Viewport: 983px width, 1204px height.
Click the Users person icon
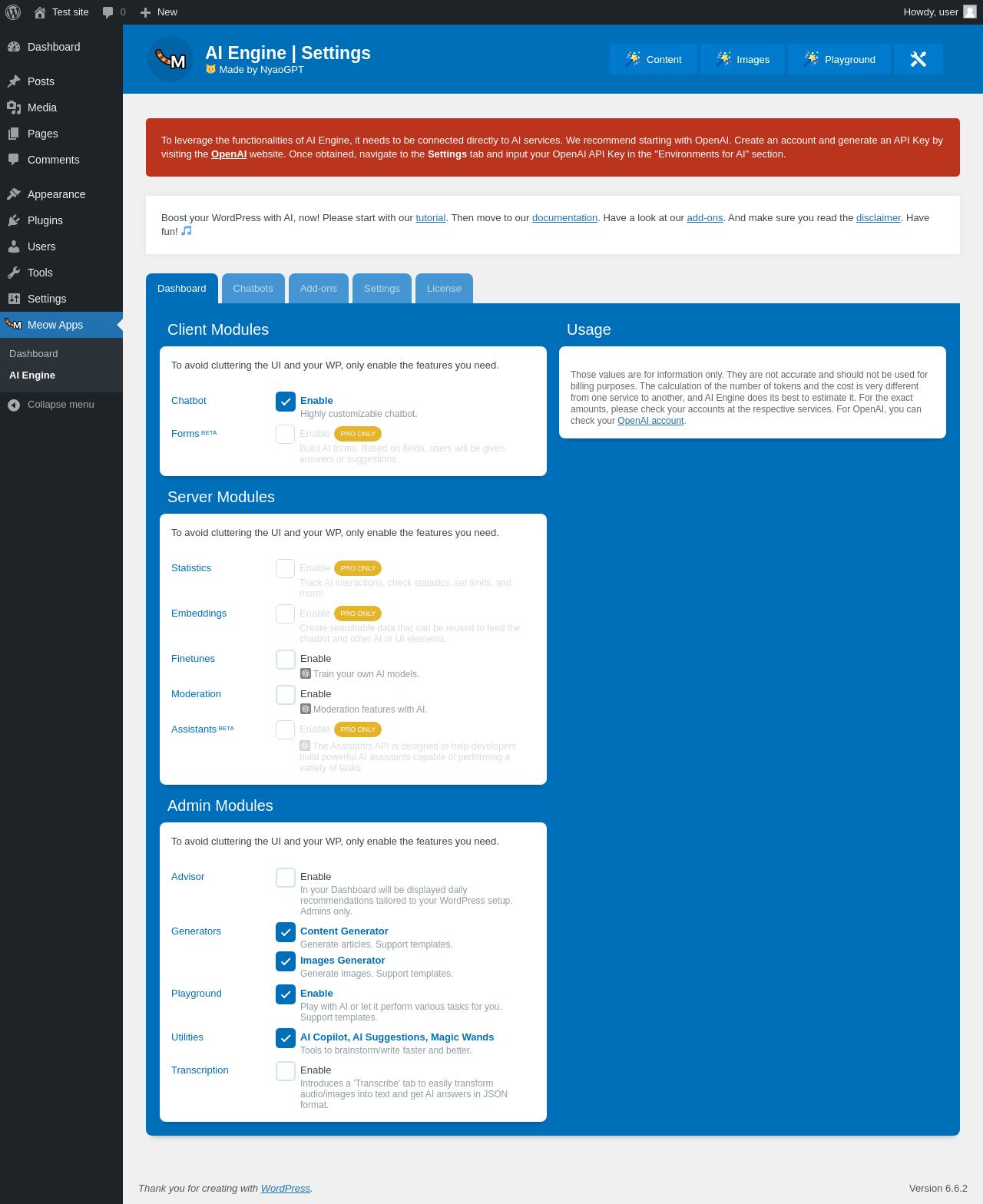(14, 246)
